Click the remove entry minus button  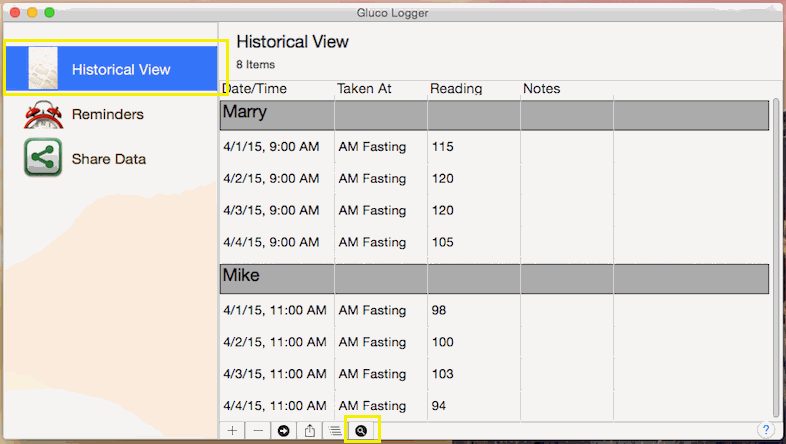point(258,430)
